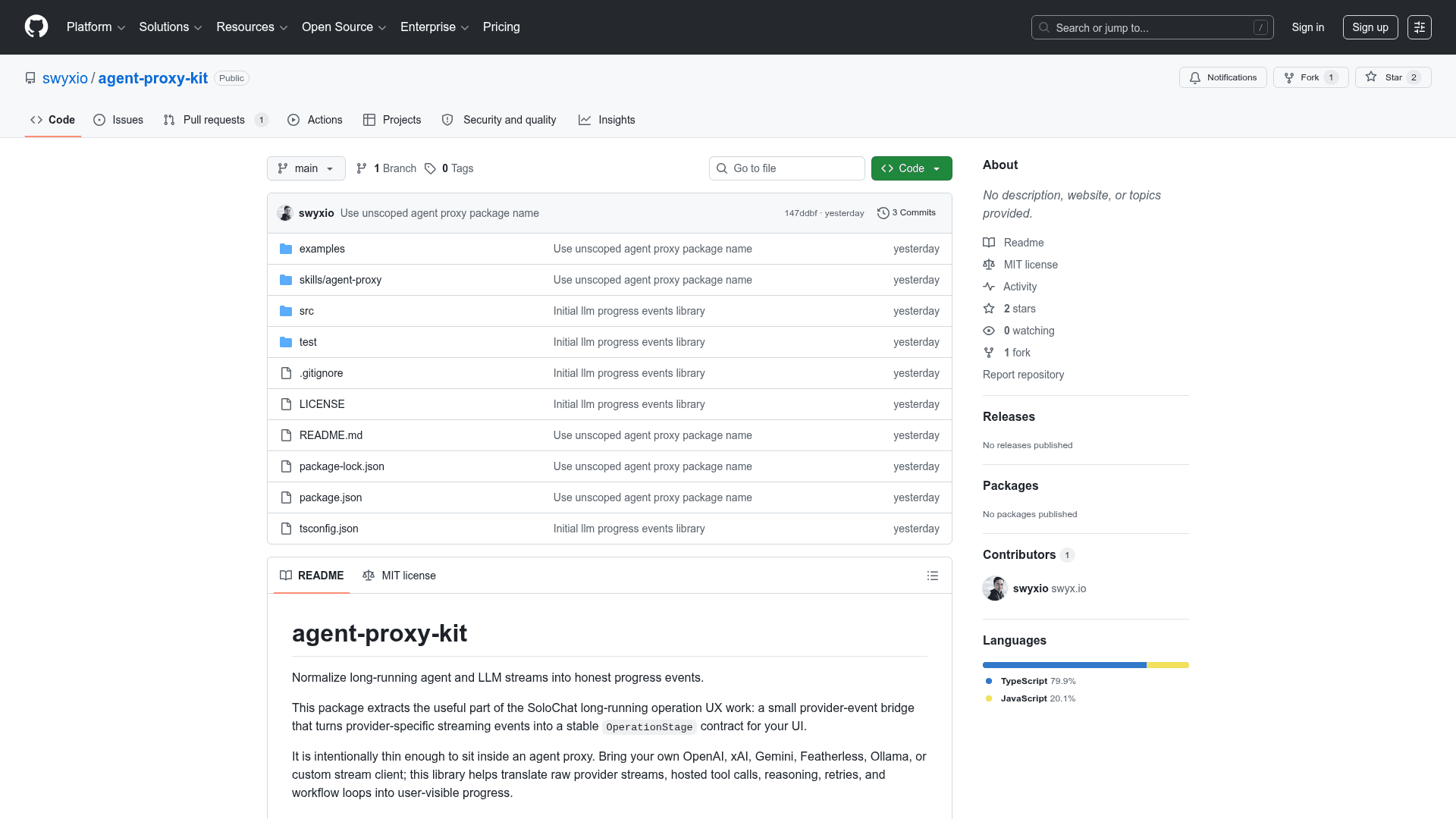Click the eye icon beside watching
The height and width of the screenshot is (819, 1456).
(x=989, y=331)
